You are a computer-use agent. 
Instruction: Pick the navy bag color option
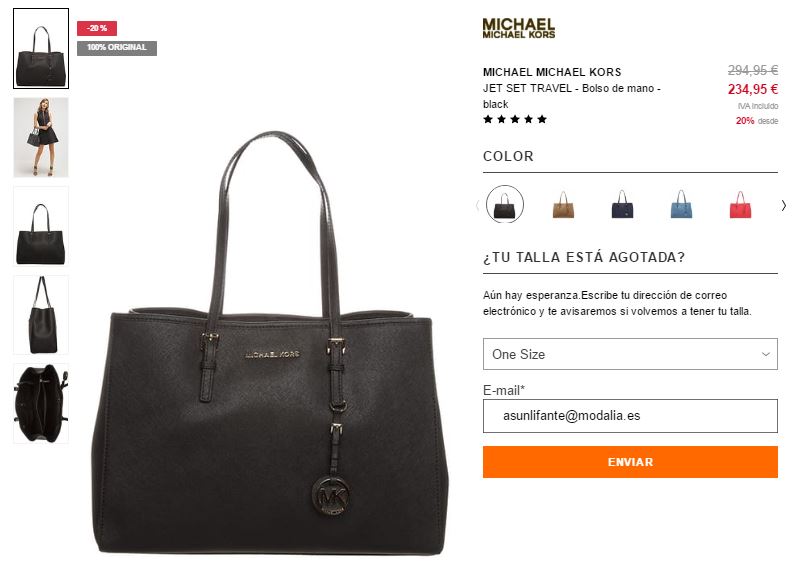[x=622, y=204]
